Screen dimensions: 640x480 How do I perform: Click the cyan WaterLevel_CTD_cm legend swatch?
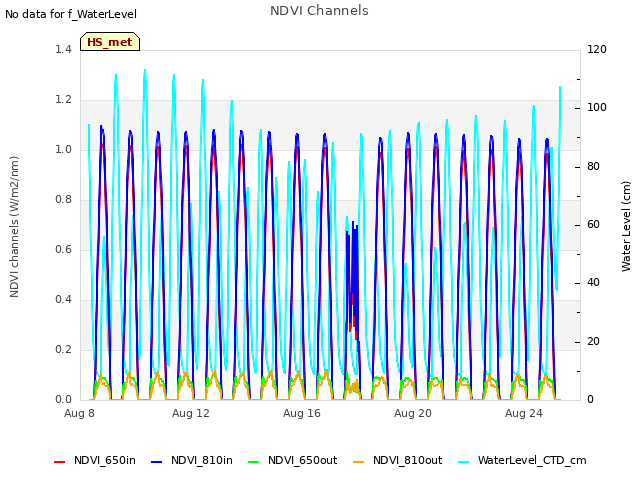pos(464,462)
